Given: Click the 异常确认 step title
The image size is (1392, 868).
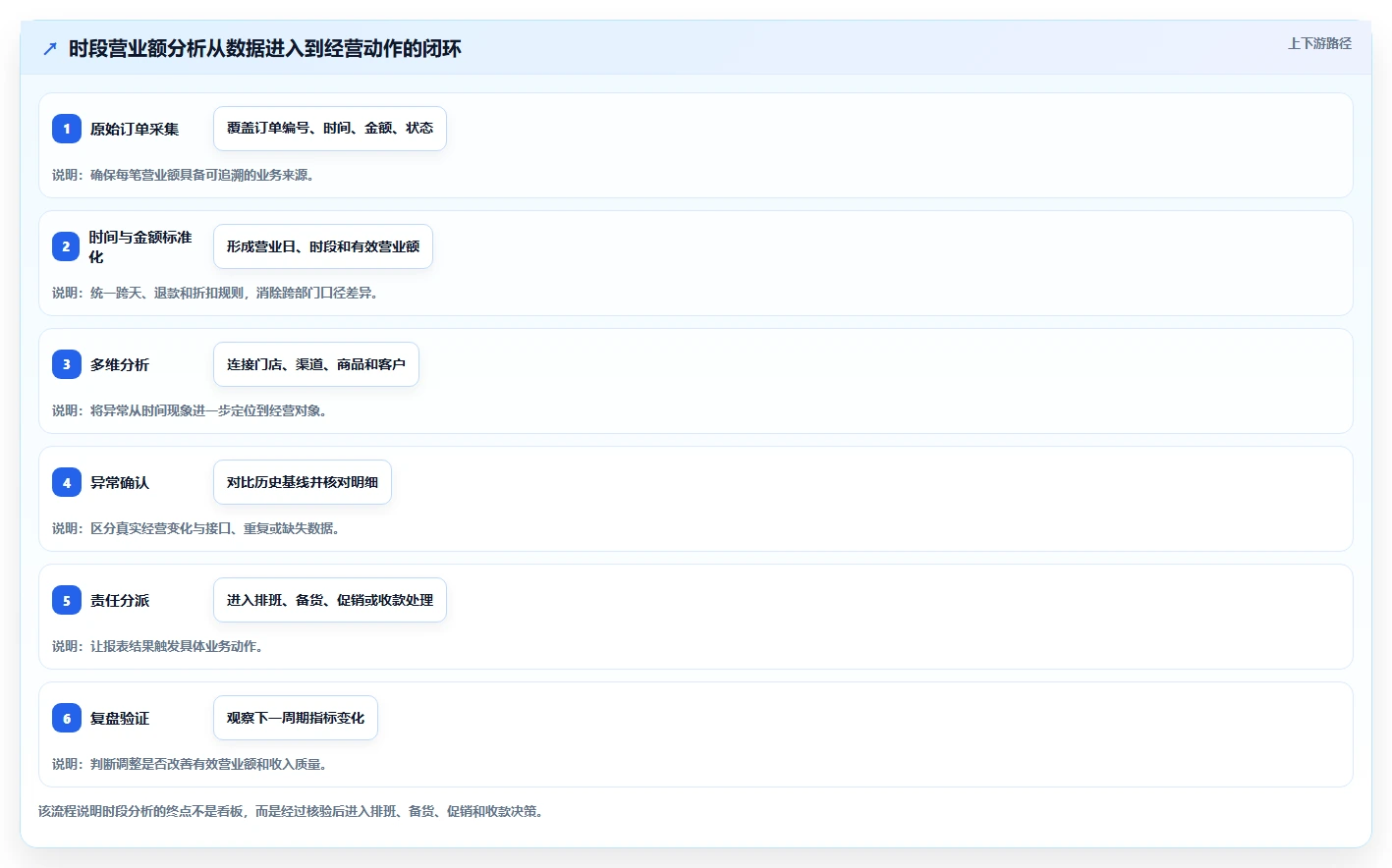Looking at the screenshot, I should coord(120,482).
